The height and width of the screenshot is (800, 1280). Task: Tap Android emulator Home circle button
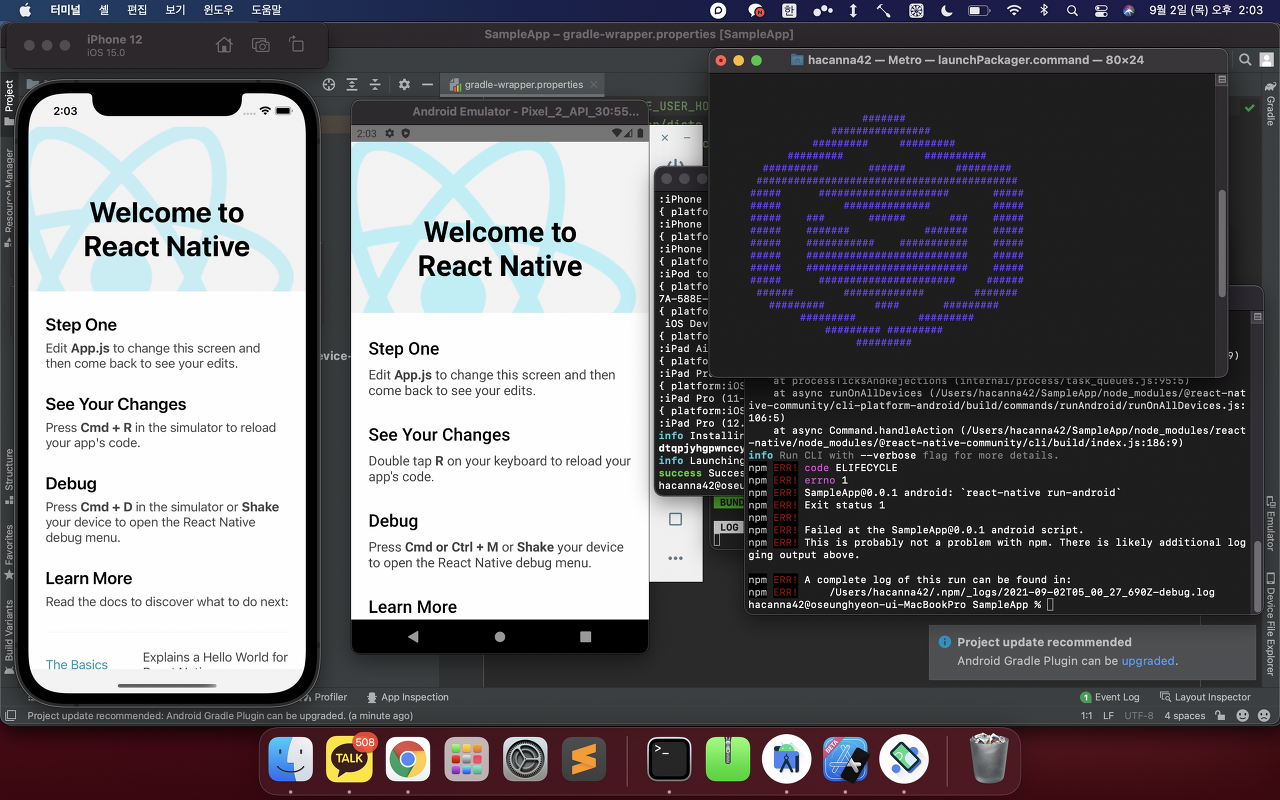(x=500, y=636)
